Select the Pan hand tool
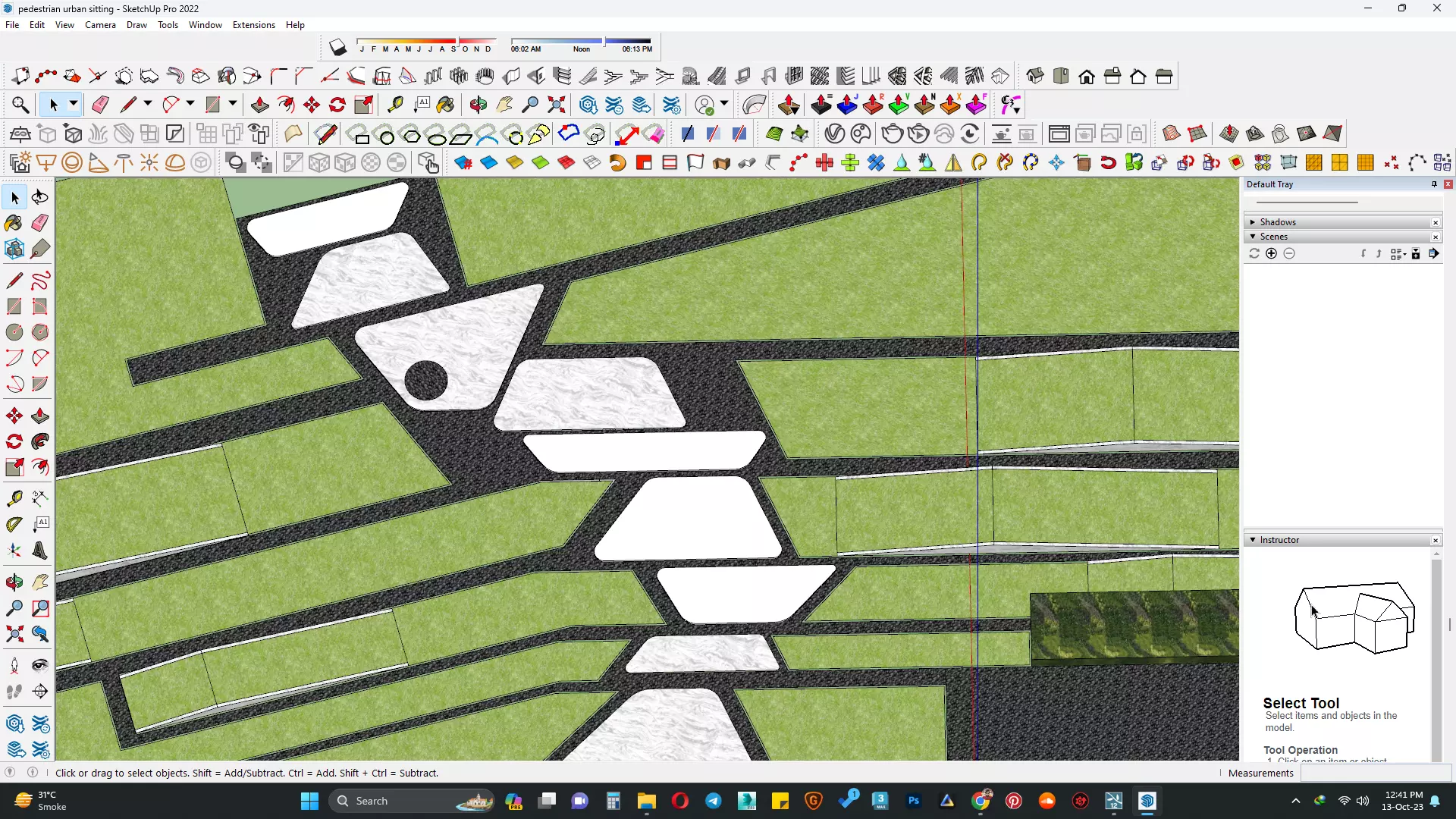The width and height of the screenshot is (1456, 819). tap(40, 582)
